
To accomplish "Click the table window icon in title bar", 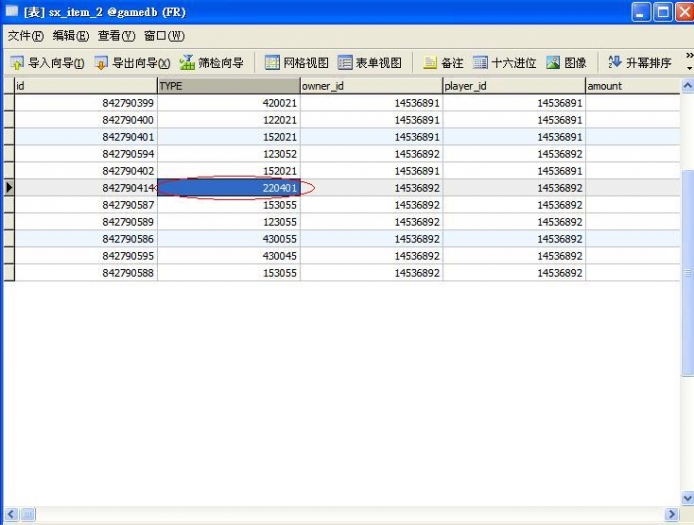I will pyautogui.click(x=12, y=11).
